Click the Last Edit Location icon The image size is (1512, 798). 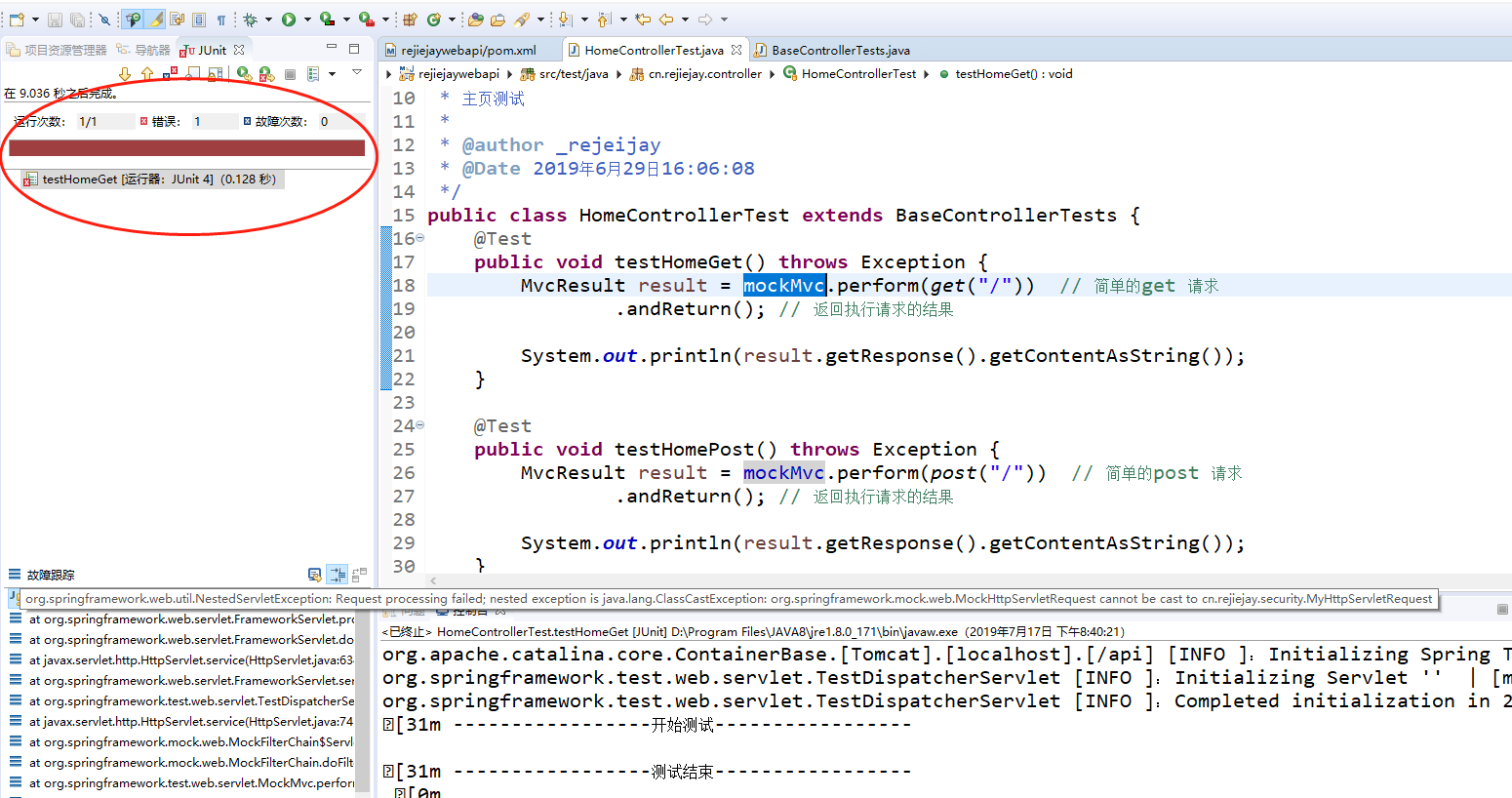(x=643, y=20)
